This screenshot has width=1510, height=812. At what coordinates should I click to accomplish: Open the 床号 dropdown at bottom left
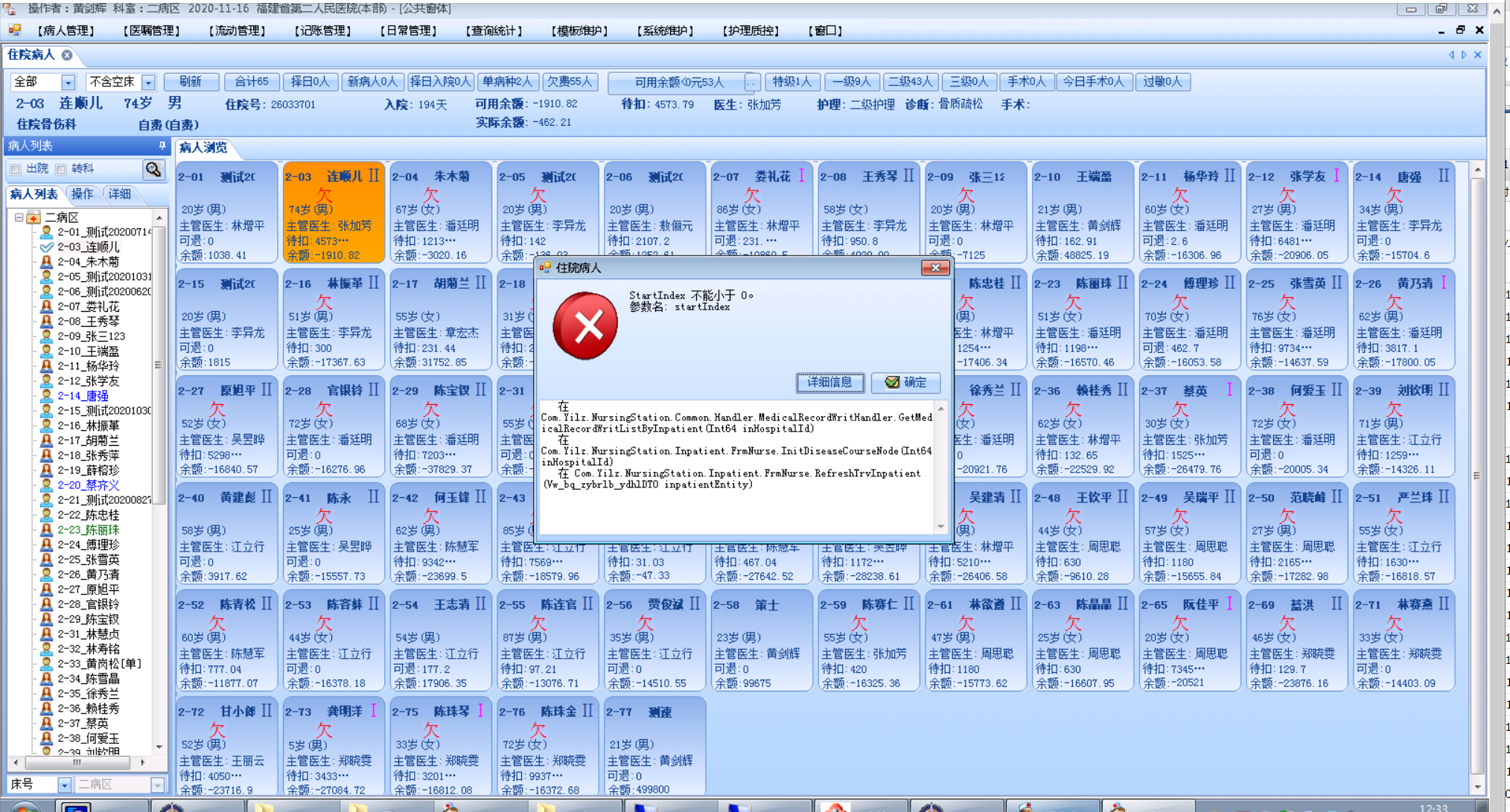(64, 784)
